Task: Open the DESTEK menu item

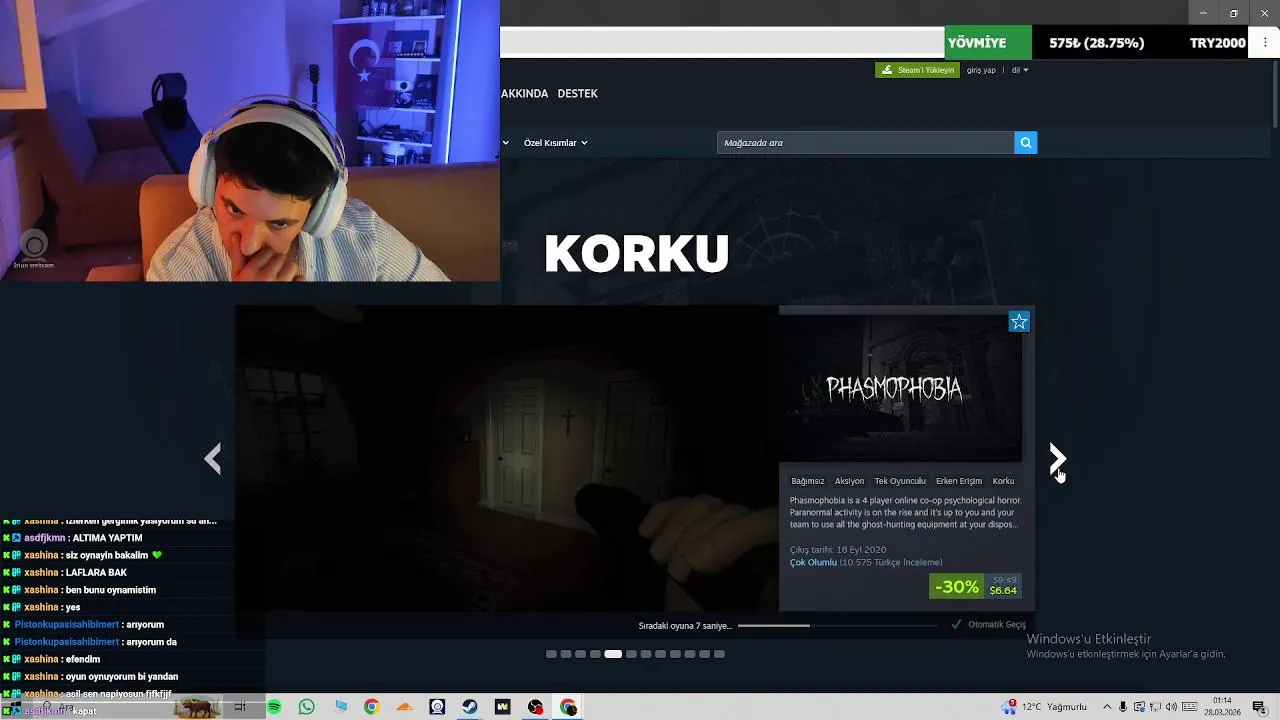Action: click(577, 93)
